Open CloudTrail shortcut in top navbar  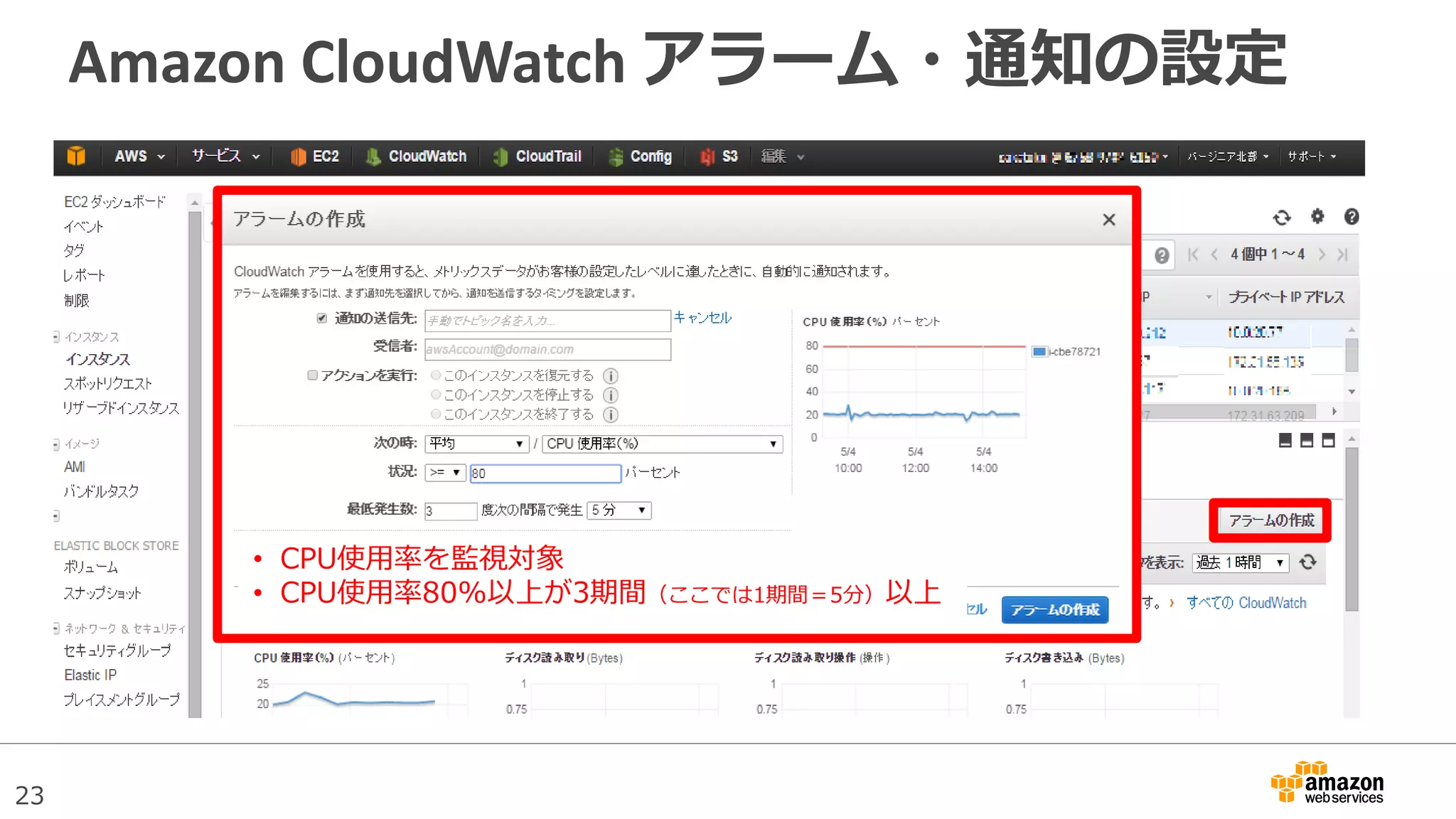pyautogui.click(x=537, y=156)
